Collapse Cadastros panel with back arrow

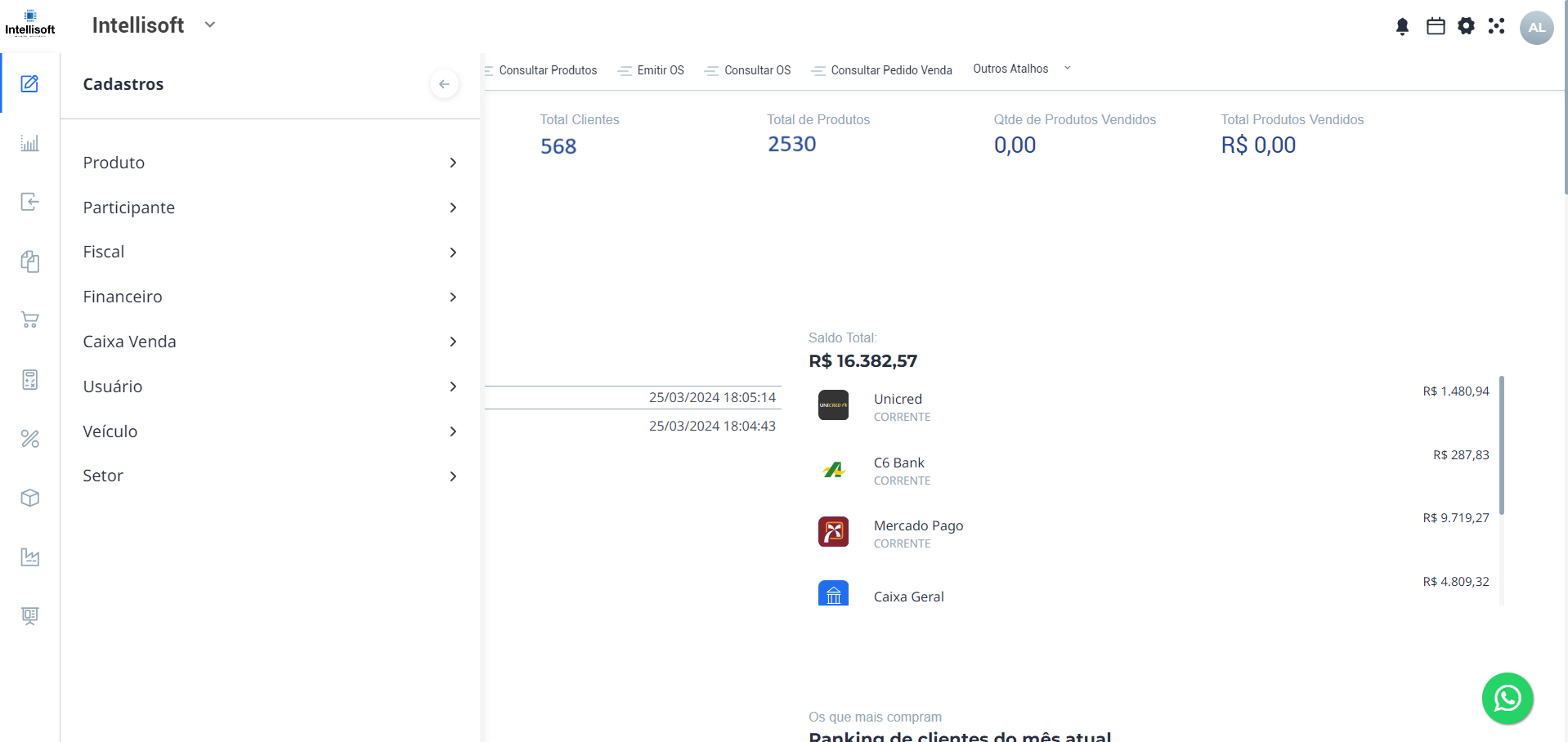pyautogui.click(x=444, y=84)
